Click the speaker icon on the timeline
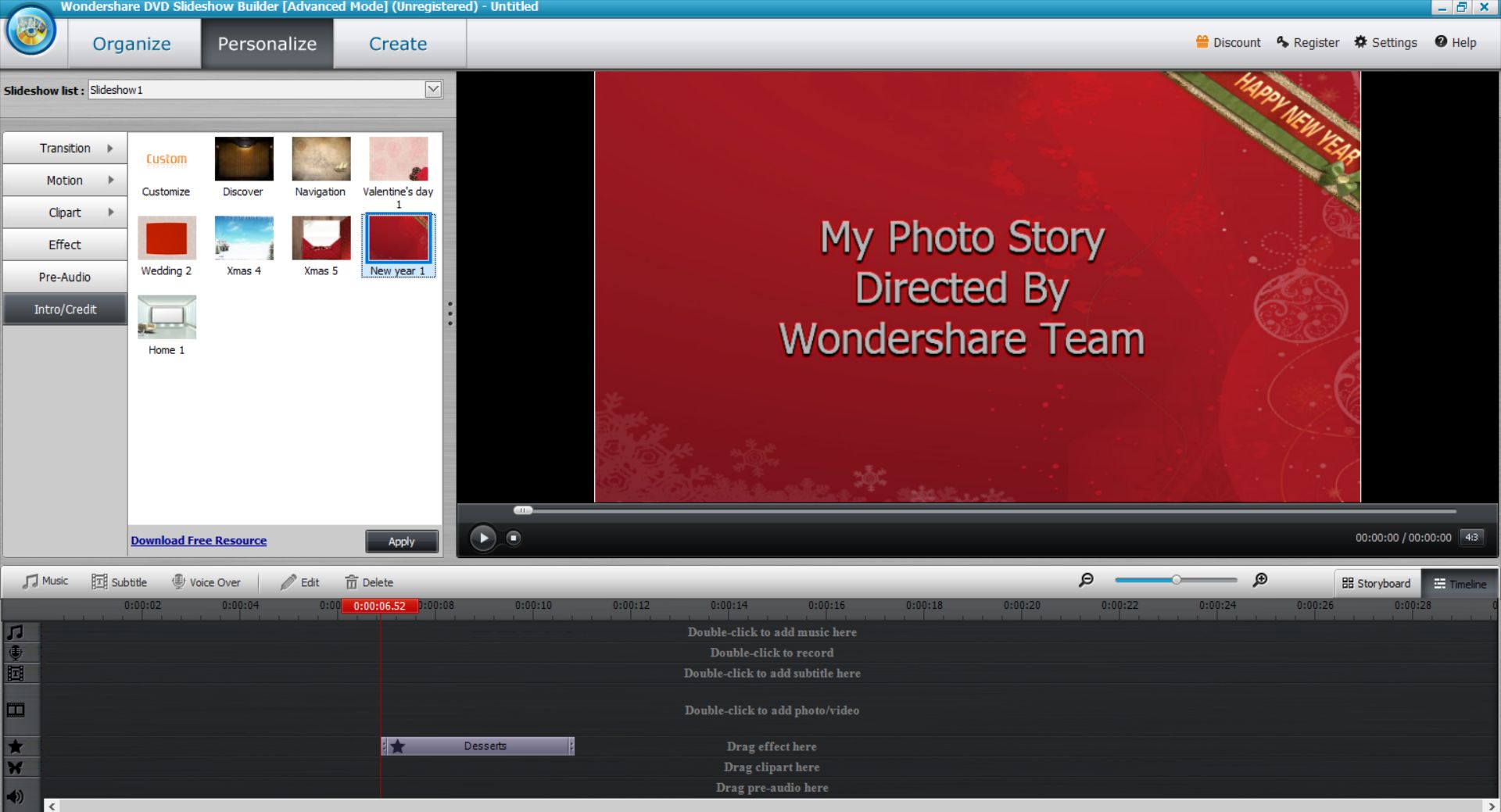 tap(16, 796)
